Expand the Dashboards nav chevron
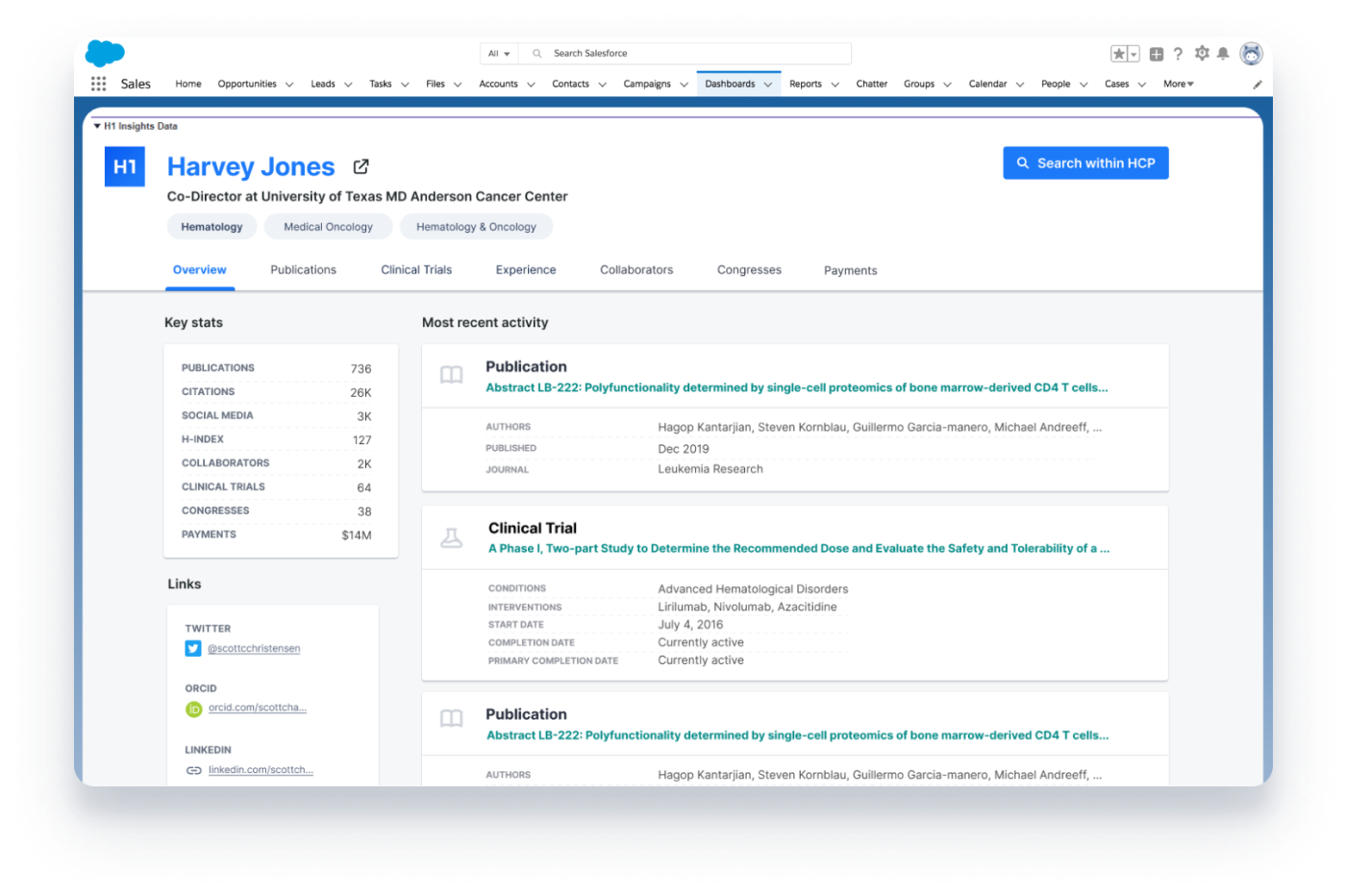Viewport: 1345px width, 896px height. tap(768, 85)
